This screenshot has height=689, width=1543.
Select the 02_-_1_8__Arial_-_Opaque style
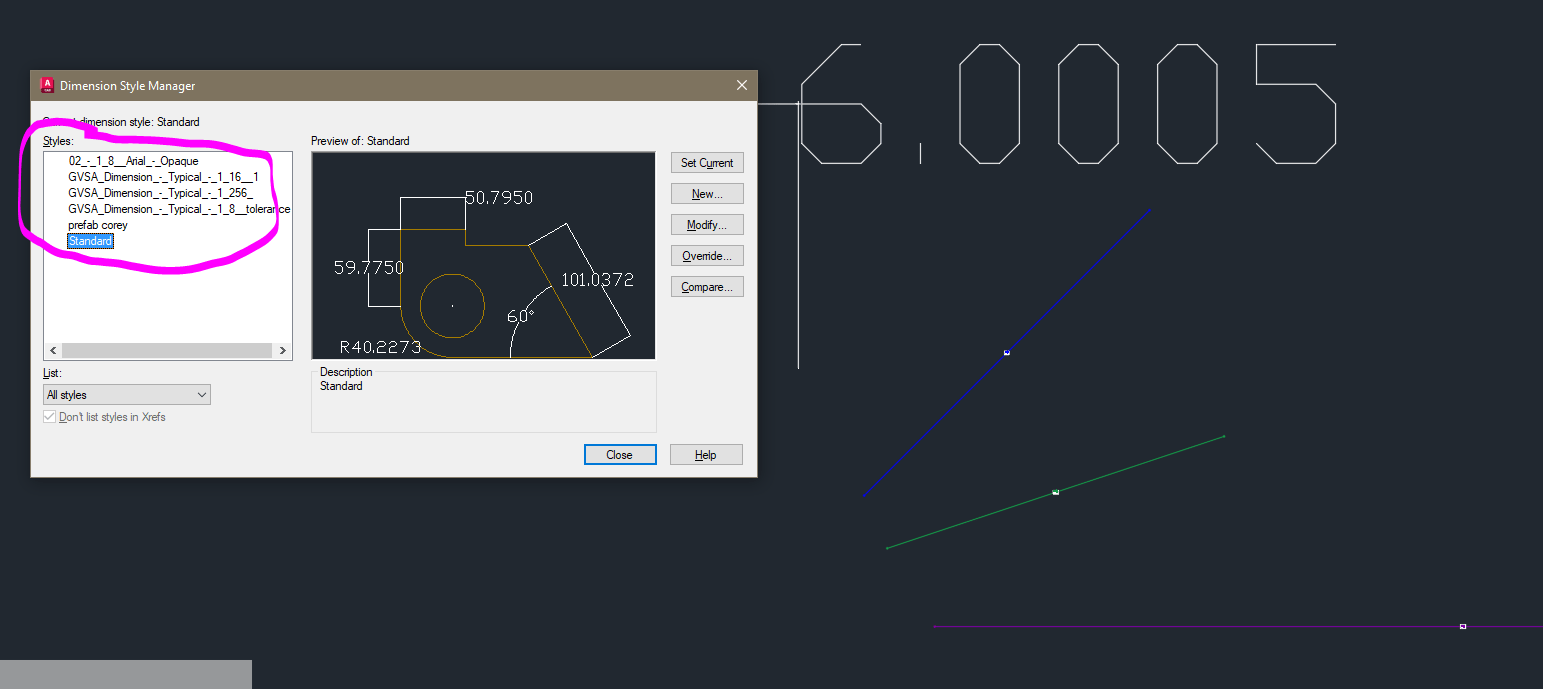pos(130,160)
